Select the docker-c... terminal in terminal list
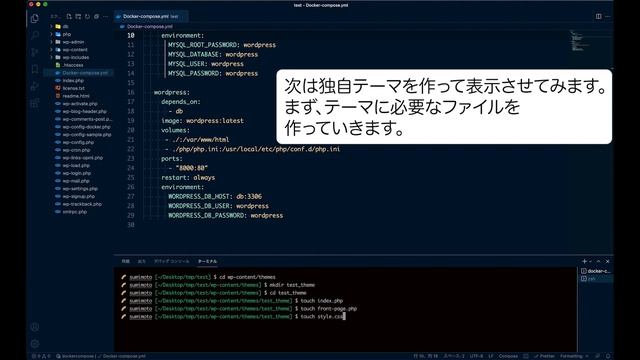 pos(596,271)
